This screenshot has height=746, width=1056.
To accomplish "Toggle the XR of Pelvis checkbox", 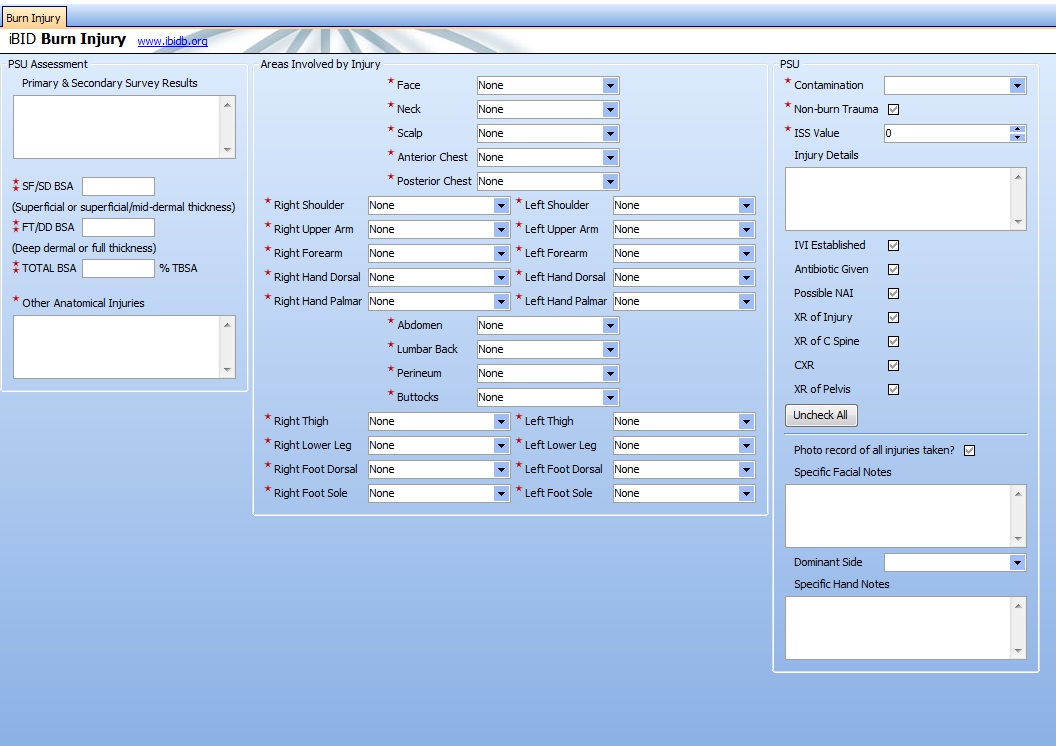I will pyautogui.click(x=894, y=390).
